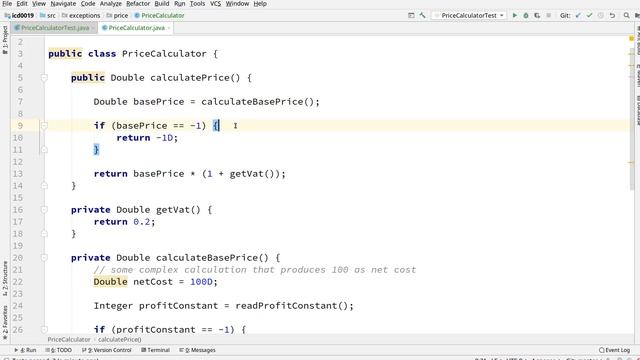This screenshot has width=640, height=360.
Task: Click the readProfitConstant() call on line 24
Action: pos(291,306)
